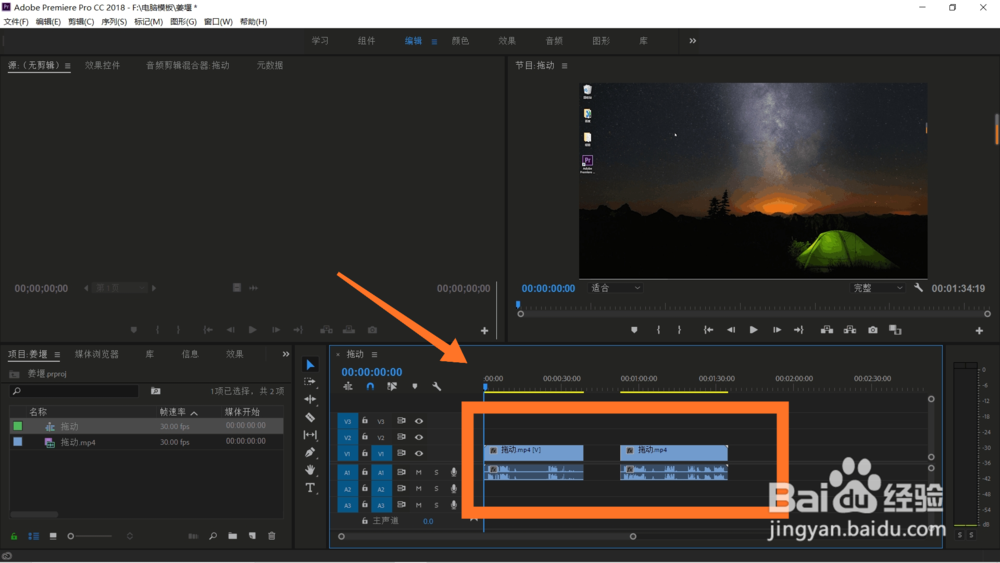Click the Lift button in Program monitor
The image size is (1000, 563).
[x=827, y=330]
